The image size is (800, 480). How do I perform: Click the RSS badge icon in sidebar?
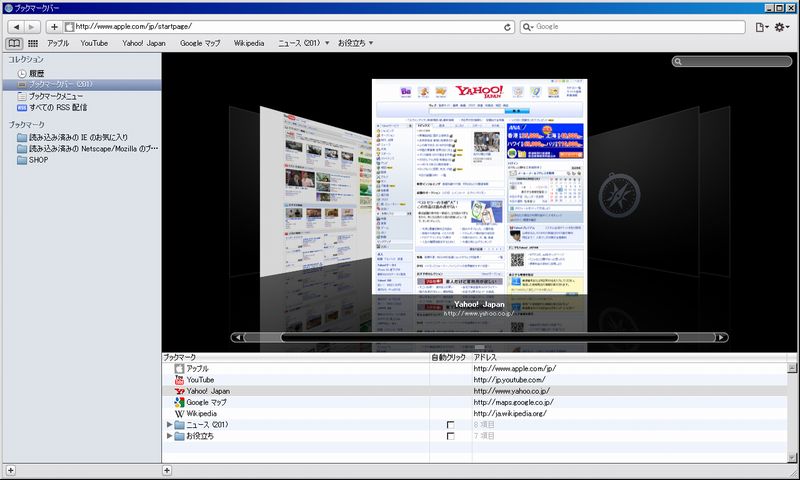22,108
